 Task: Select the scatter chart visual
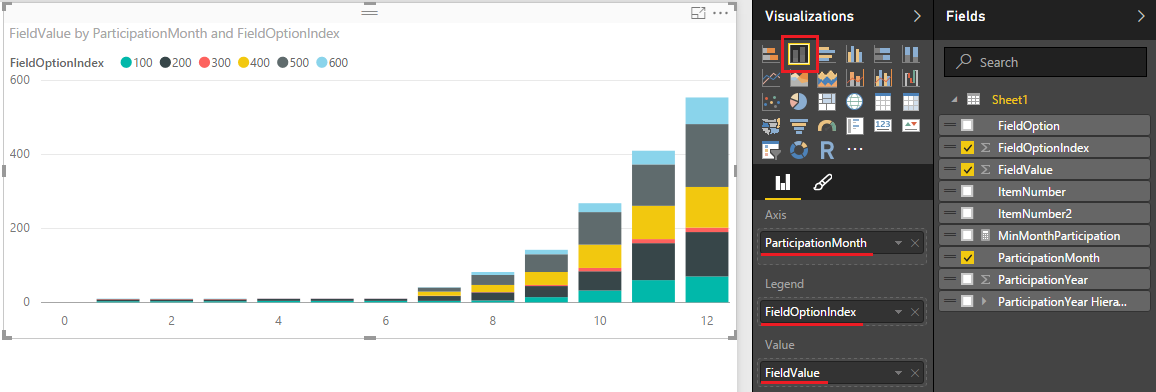(x=771, y=102)
